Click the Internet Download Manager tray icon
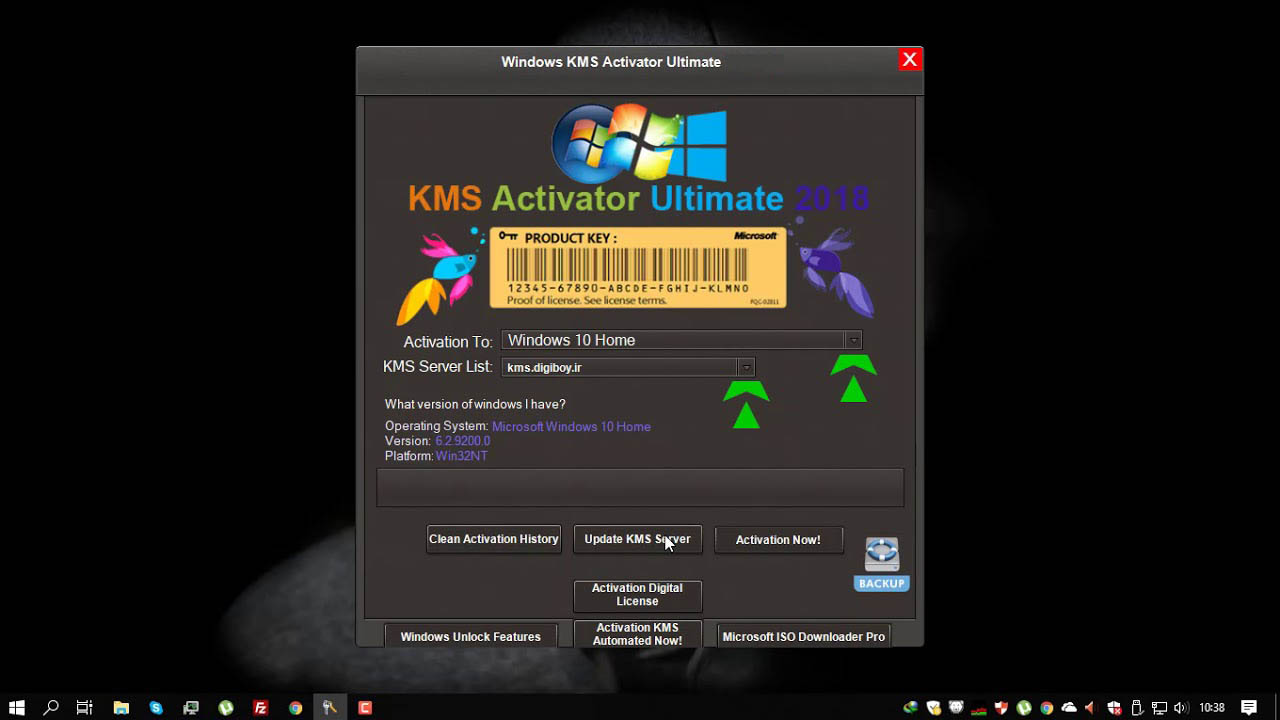Screen dimensions: 1280x720 coord(910,707)
